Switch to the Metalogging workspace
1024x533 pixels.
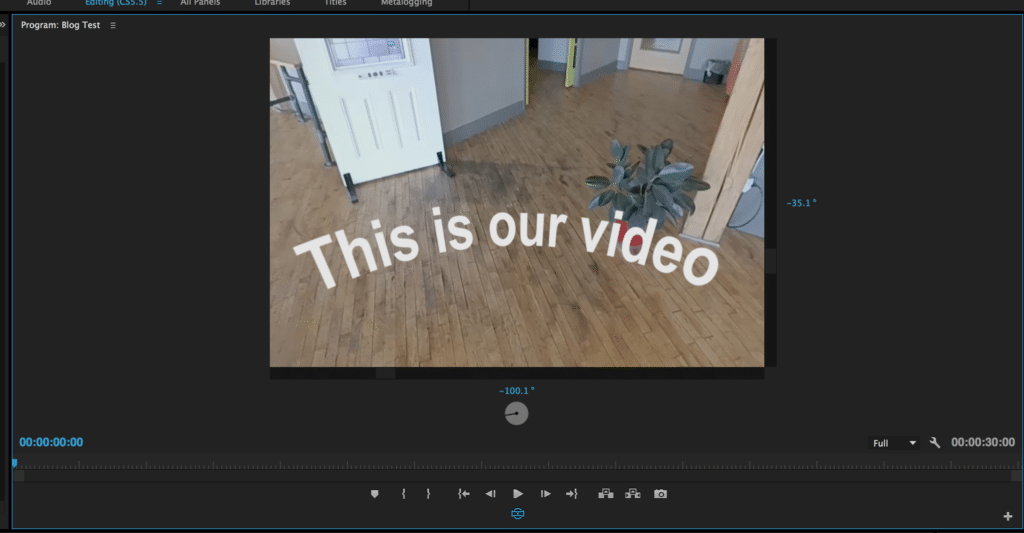406,3
